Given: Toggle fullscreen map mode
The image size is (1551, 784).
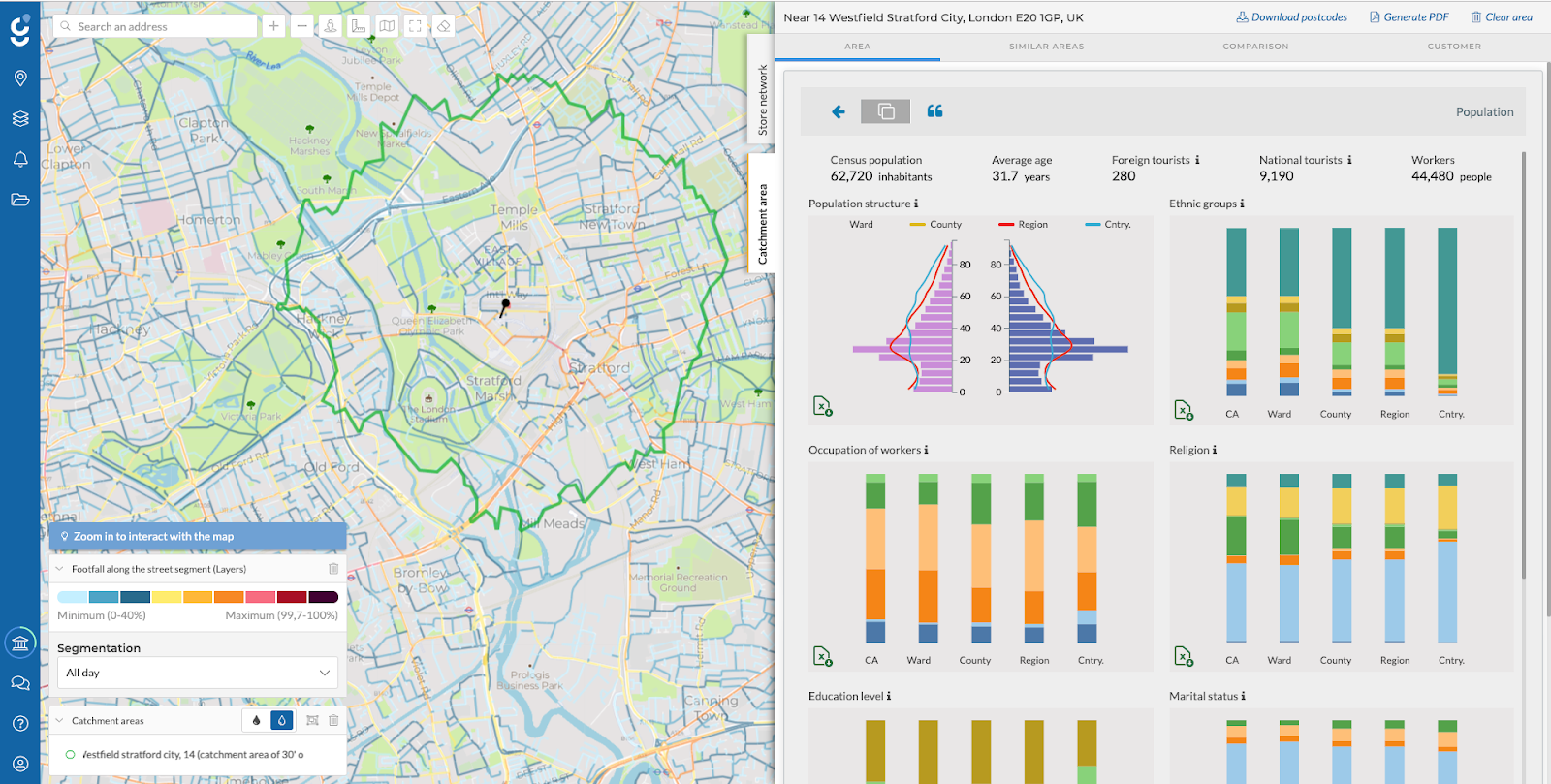Looking at the screenshot, I should click(415, 26).
